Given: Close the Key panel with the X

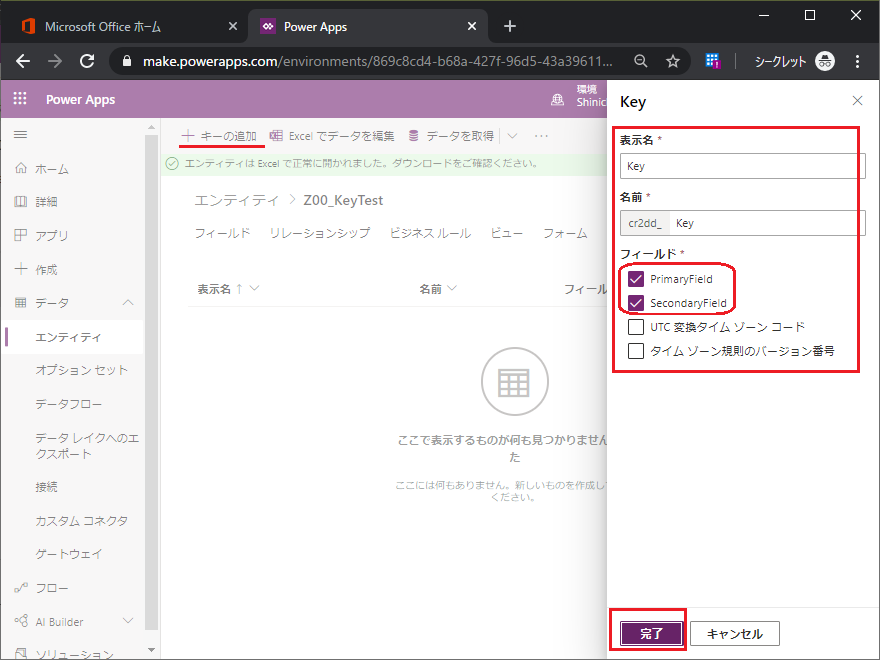Looking at the screenshot, I should click(x=857, y=101).
